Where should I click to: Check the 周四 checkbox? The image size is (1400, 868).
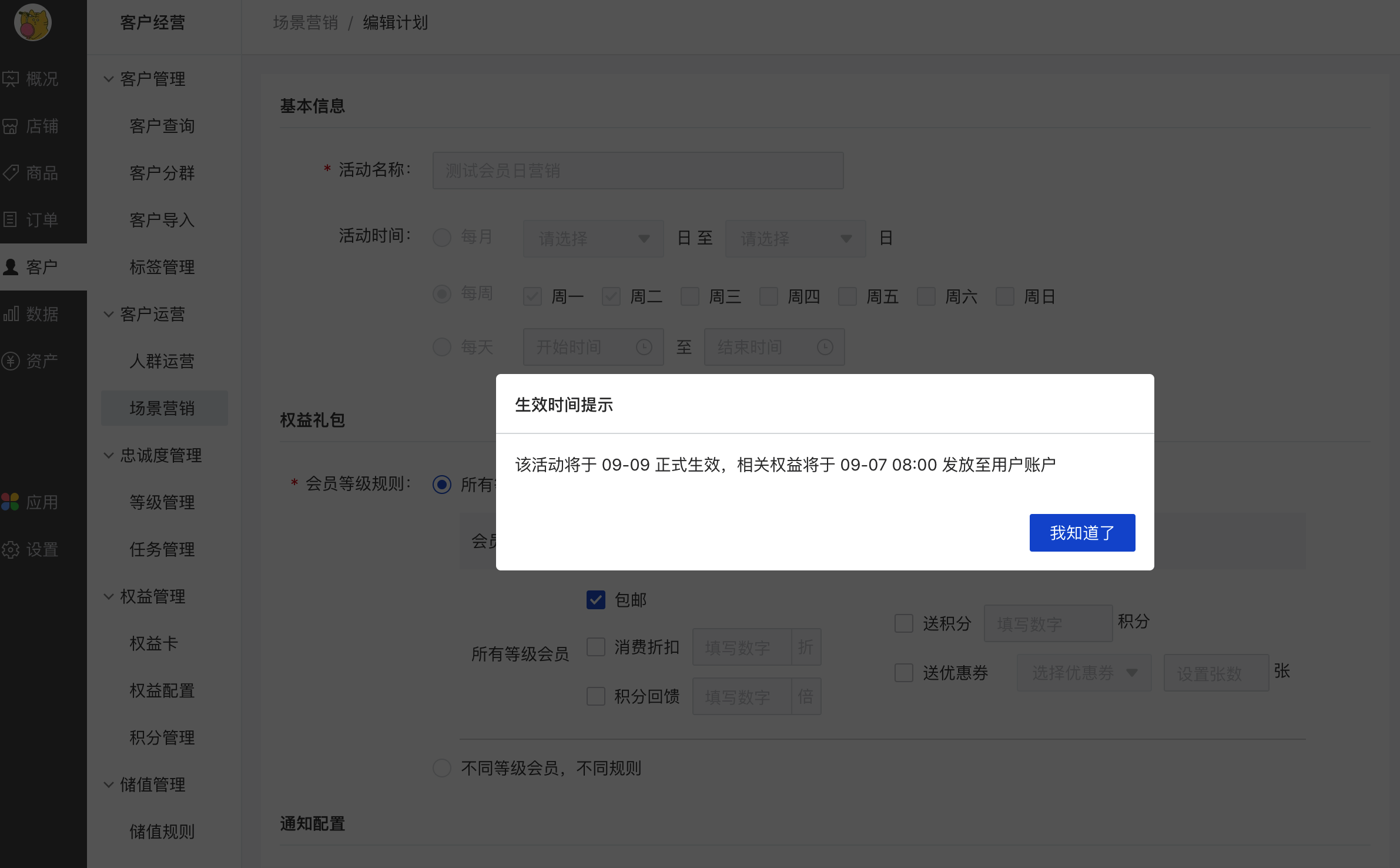769,296
